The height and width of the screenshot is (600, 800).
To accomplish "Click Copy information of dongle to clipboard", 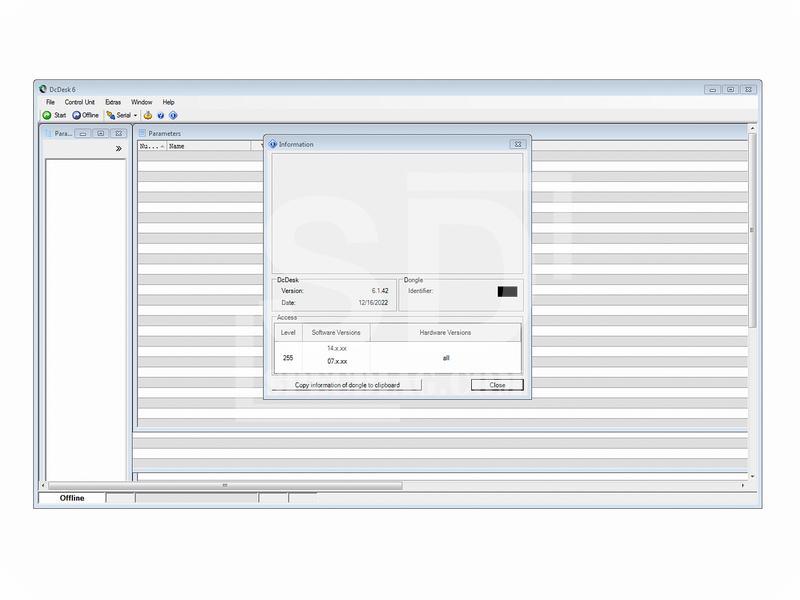I will pos(347,385).
